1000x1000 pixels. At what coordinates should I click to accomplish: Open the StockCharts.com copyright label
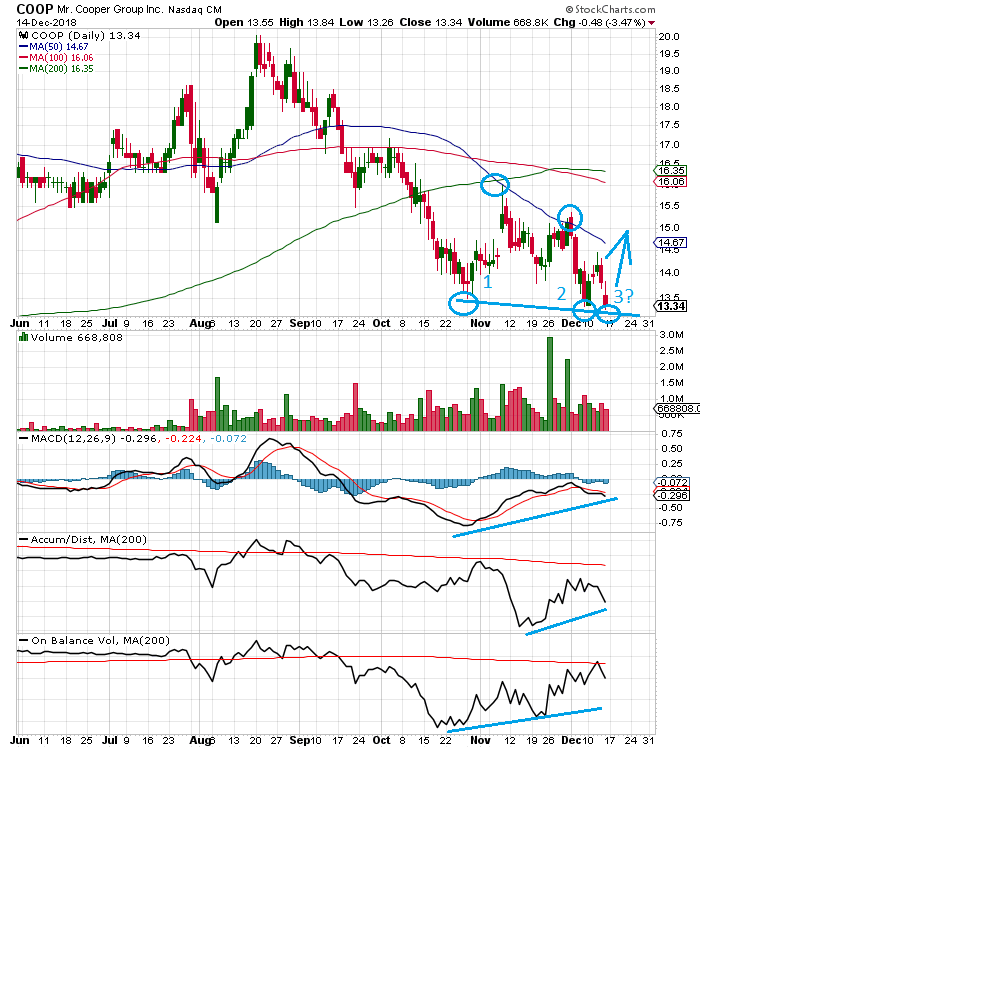click(610, 9)
